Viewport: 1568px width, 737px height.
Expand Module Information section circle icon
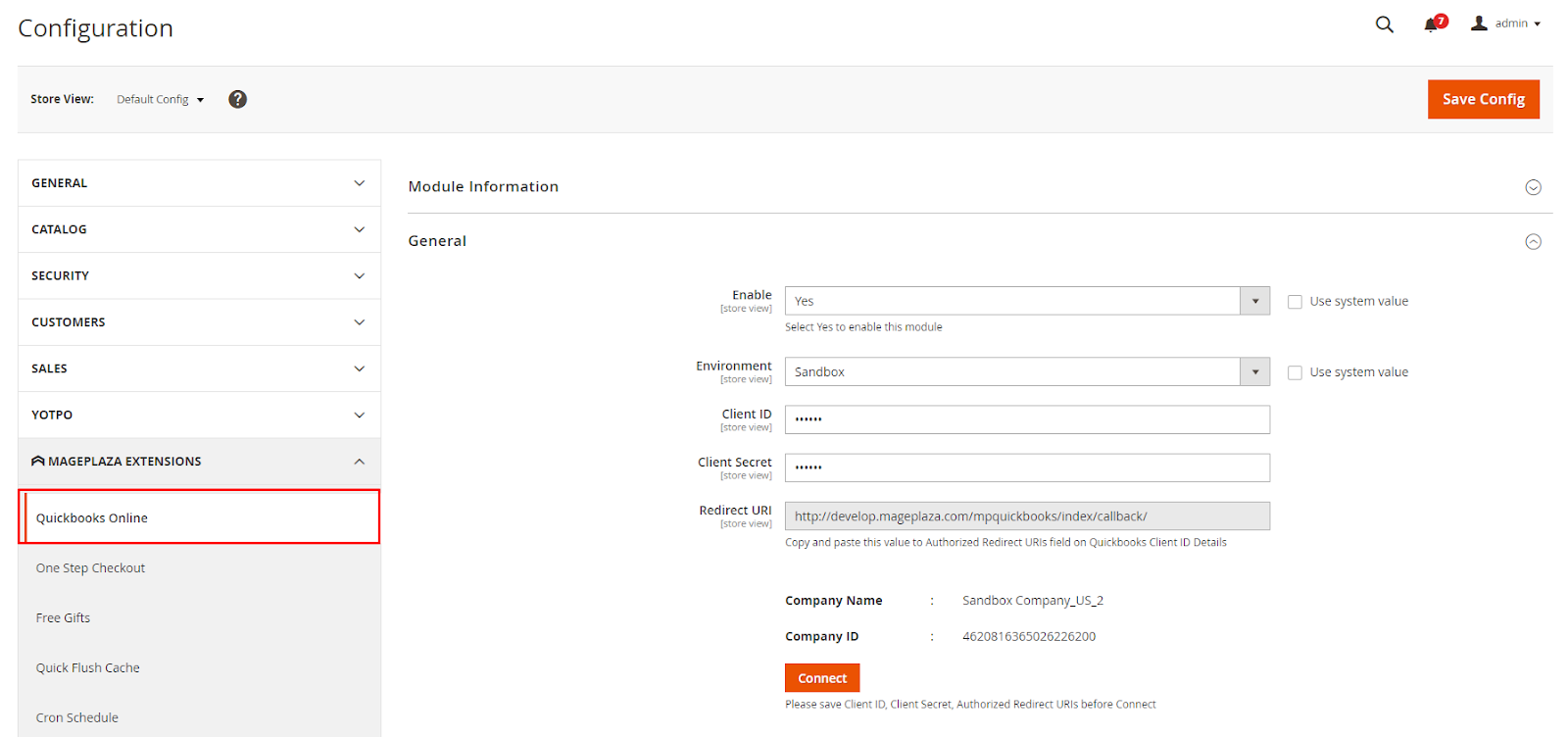[x=1533, y=187]
